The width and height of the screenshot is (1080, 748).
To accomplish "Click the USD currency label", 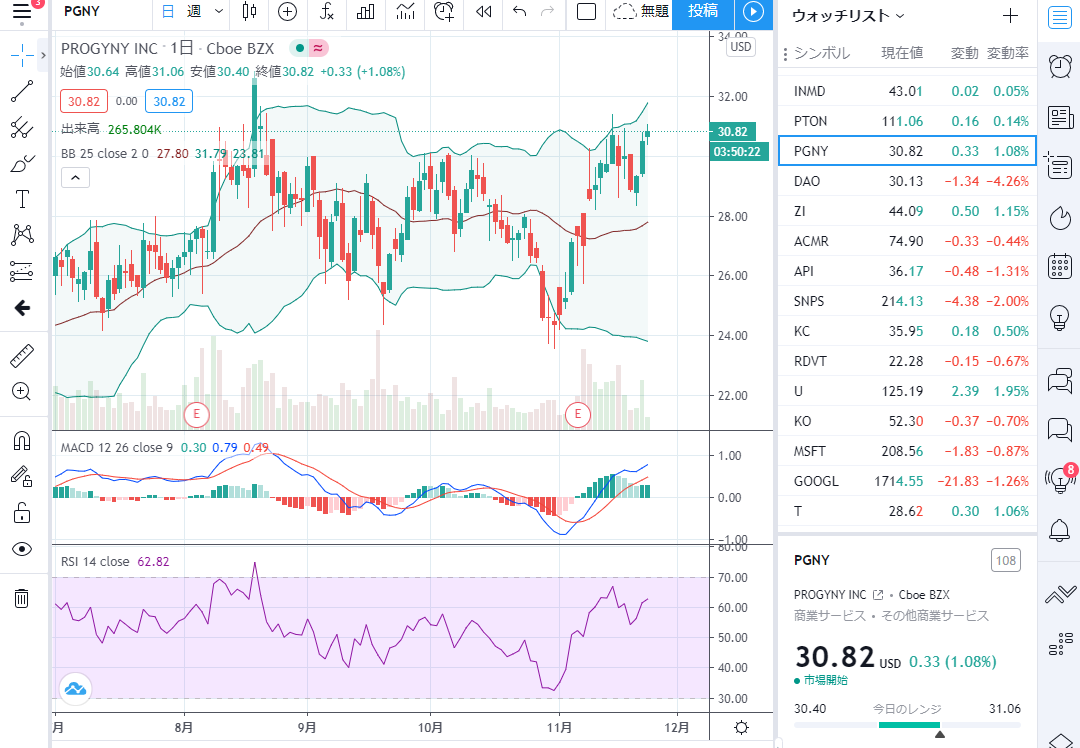I will (x=740, y=47).
